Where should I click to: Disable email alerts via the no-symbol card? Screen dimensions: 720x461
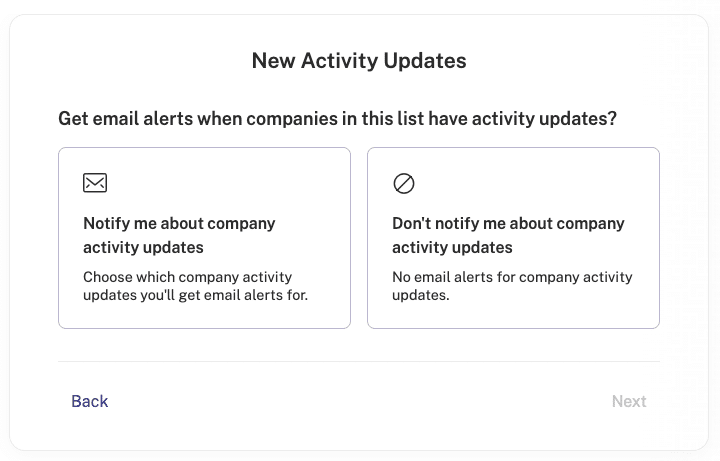tap(513, 238)
